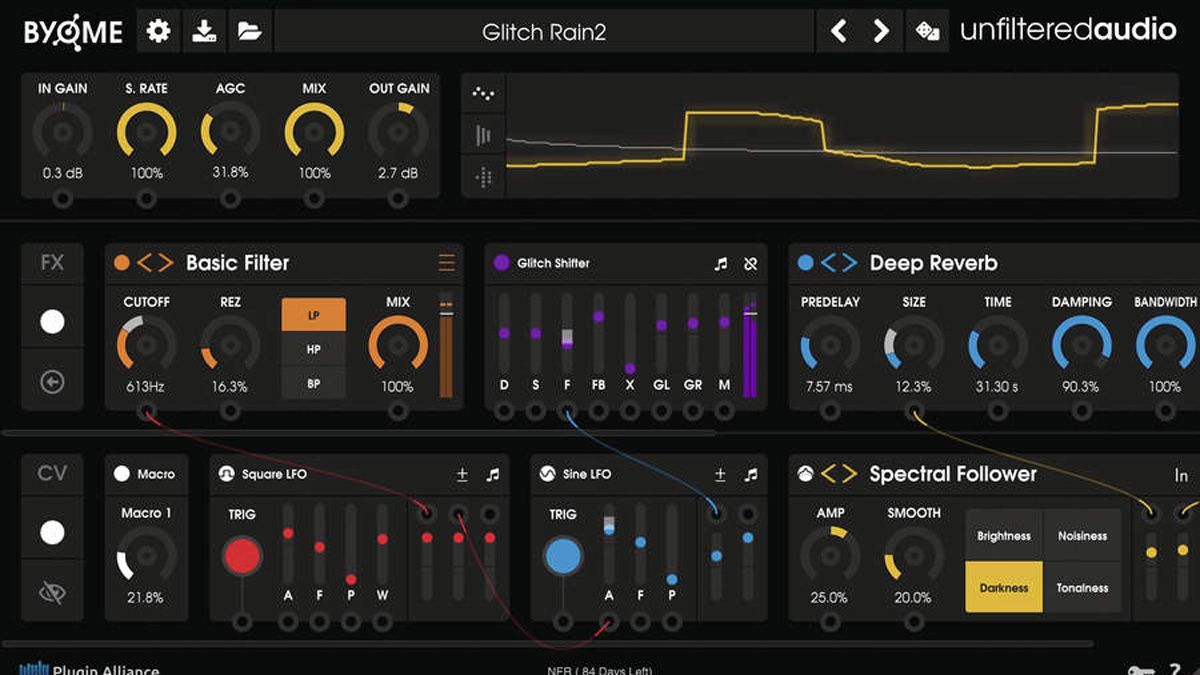Go to the previous preset arrow
This screenshot has height=675, width=1200.
pyautogui.click(x=839, y=31)
